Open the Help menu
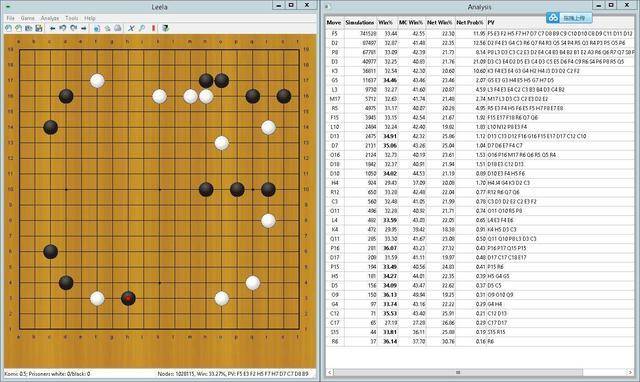Screen dimensions: 640x382 click(90, 18)
